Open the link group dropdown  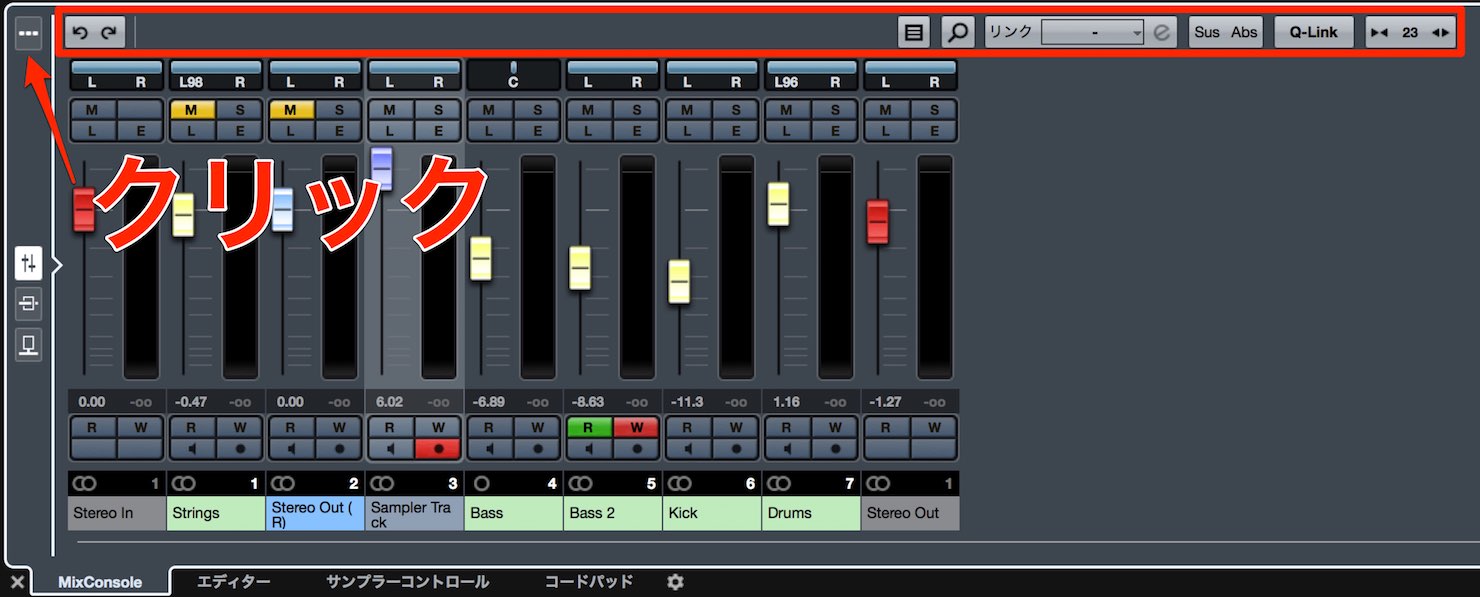click(1092, 32)
